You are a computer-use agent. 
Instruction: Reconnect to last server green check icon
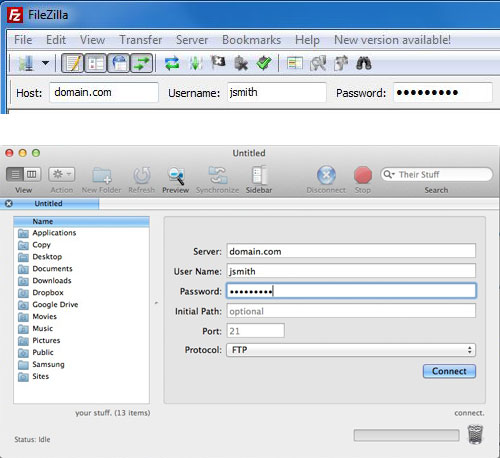coord(264,63)
